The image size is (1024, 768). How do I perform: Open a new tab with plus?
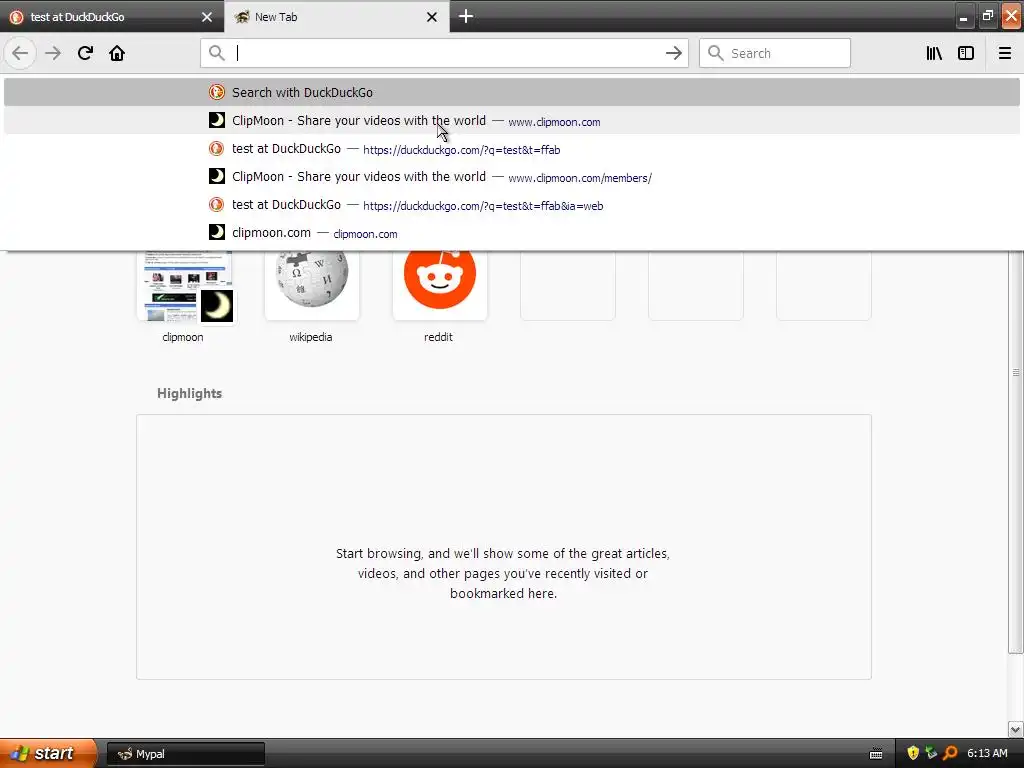click(466, 16)
